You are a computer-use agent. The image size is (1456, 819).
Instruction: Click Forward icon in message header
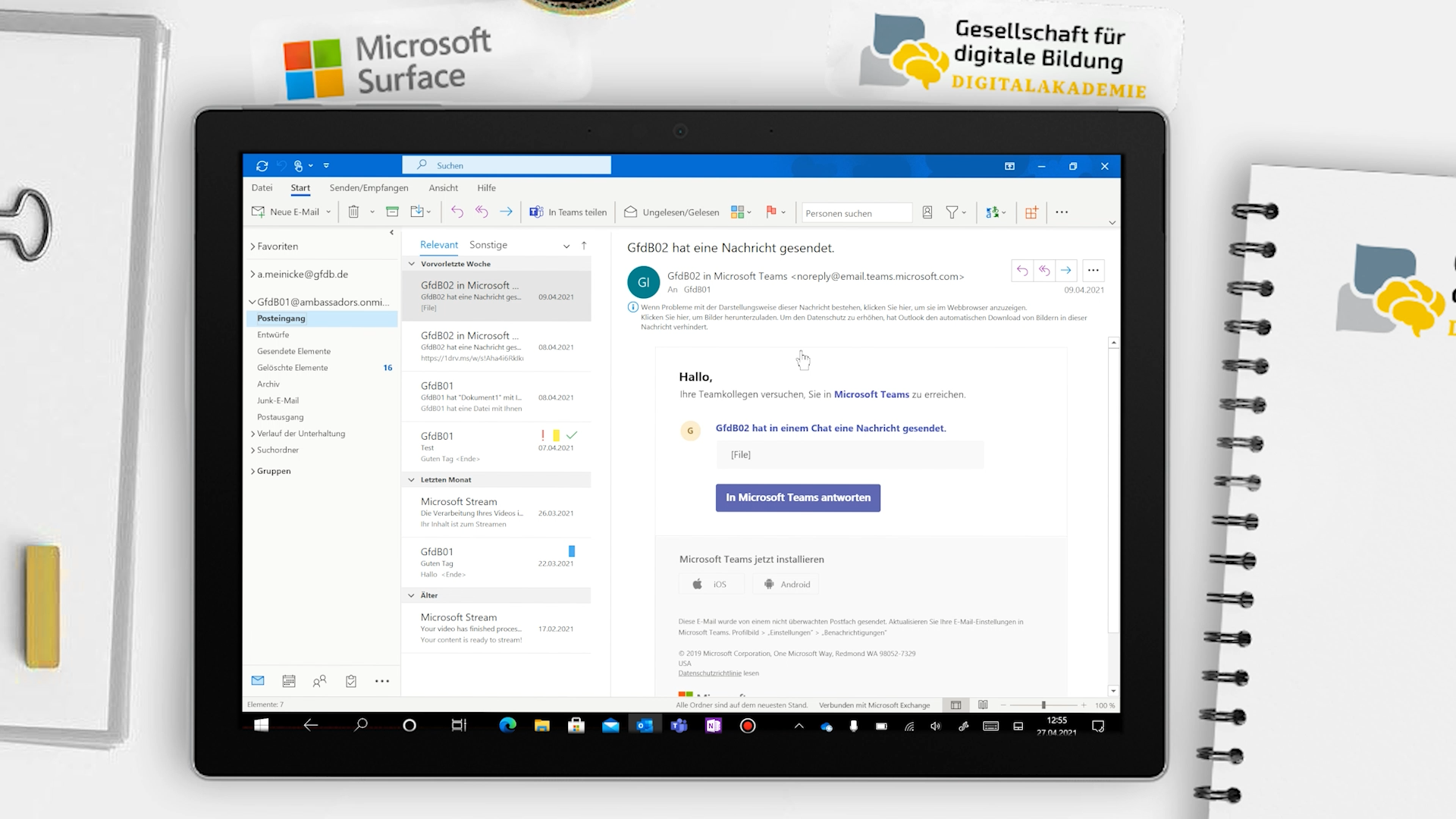coord(1066,271)
